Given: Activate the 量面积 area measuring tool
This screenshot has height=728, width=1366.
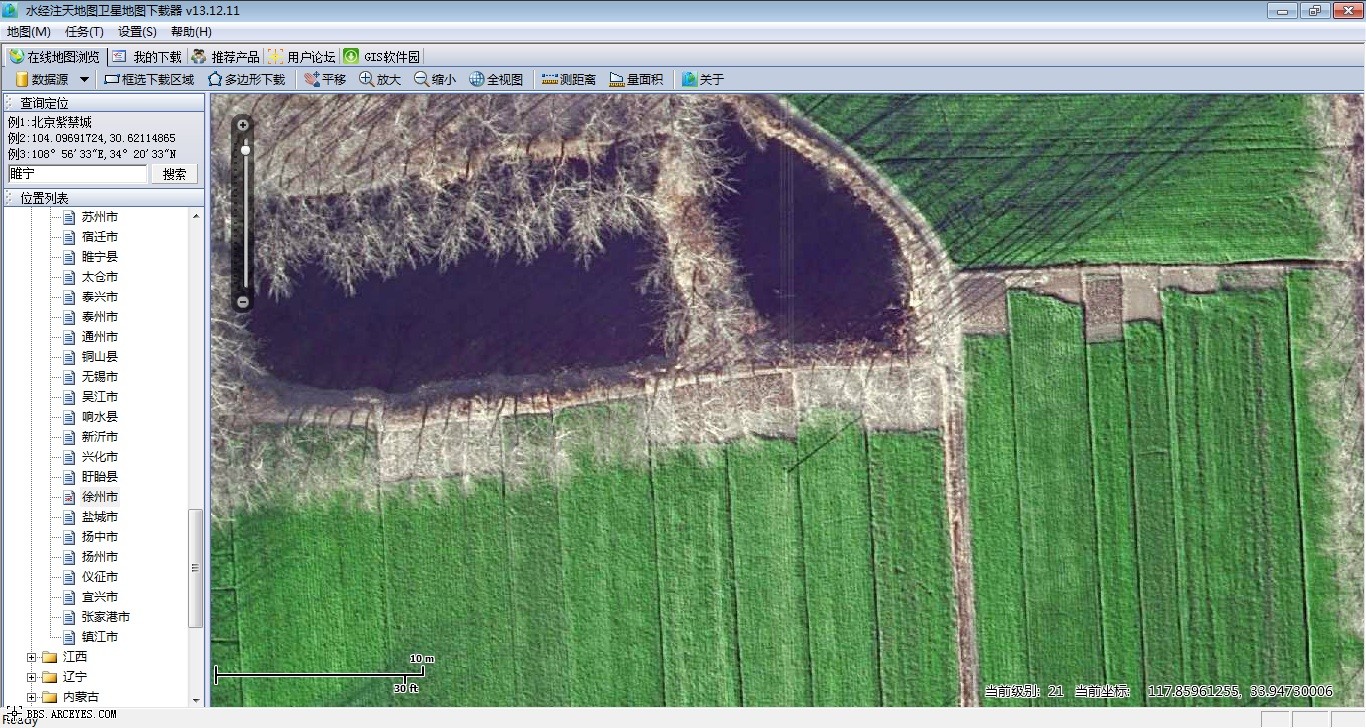Looking at the screenshot, I should click(636, 79).
